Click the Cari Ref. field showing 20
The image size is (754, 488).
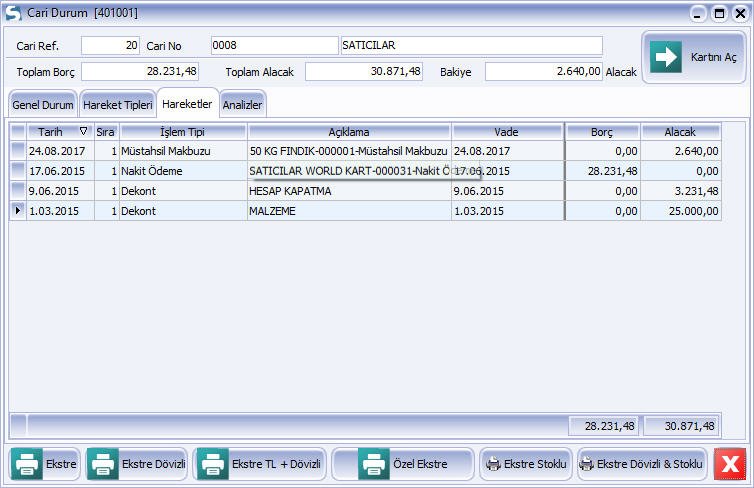coord(110,46)
